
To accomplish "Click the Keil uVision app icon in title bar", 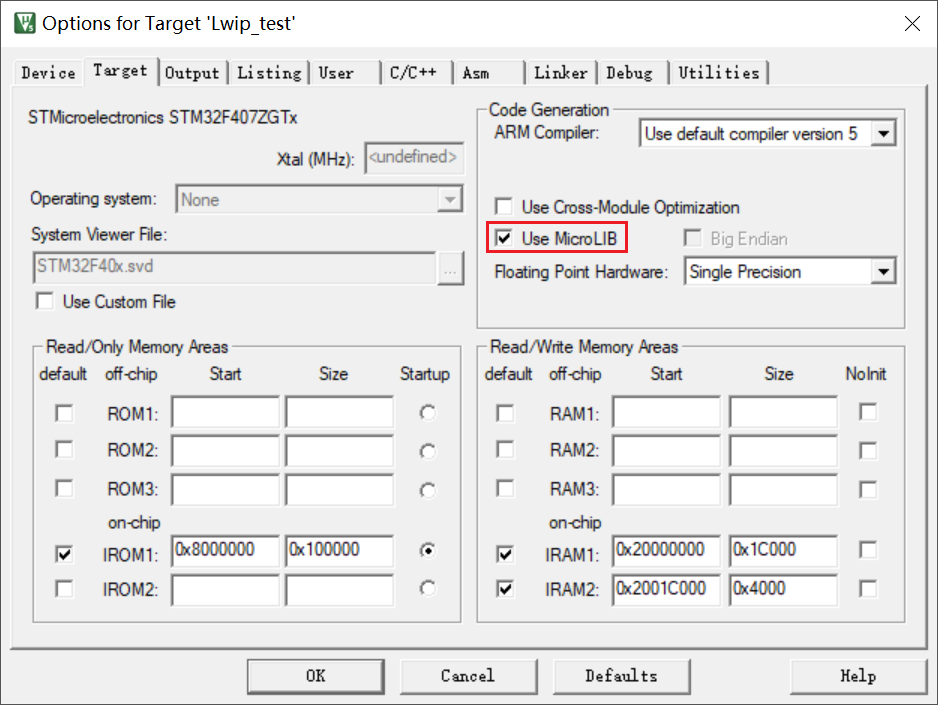I will (25, 23).
